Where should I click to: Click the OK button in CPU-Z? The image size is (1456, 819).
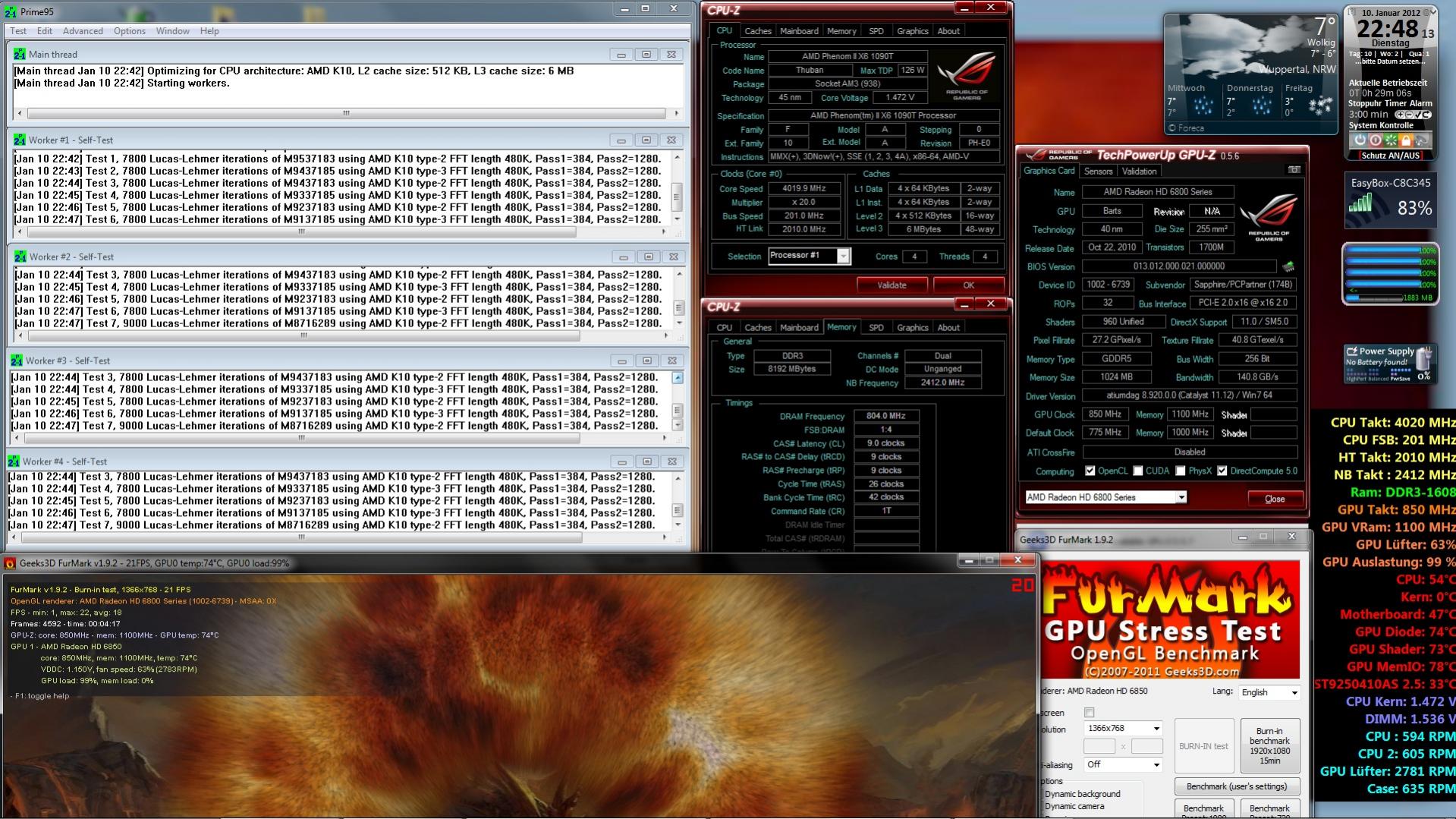tap(968, 285)
